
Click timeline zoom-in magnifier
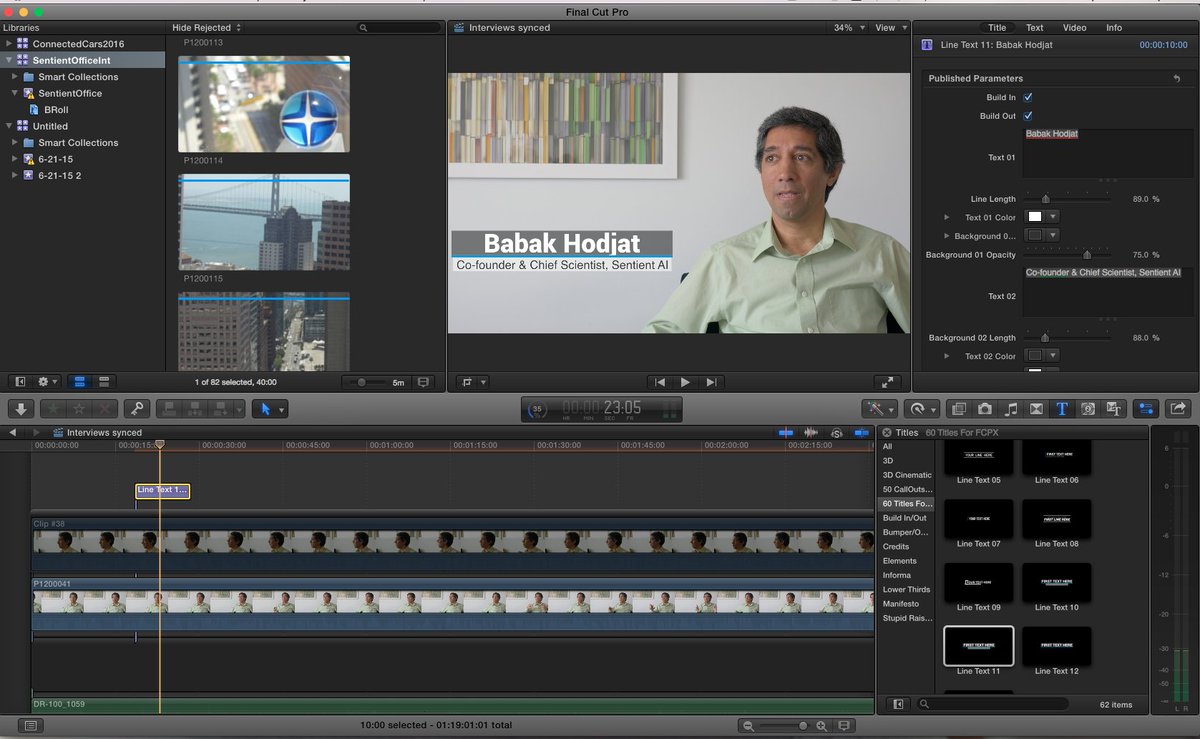(822, 726)
